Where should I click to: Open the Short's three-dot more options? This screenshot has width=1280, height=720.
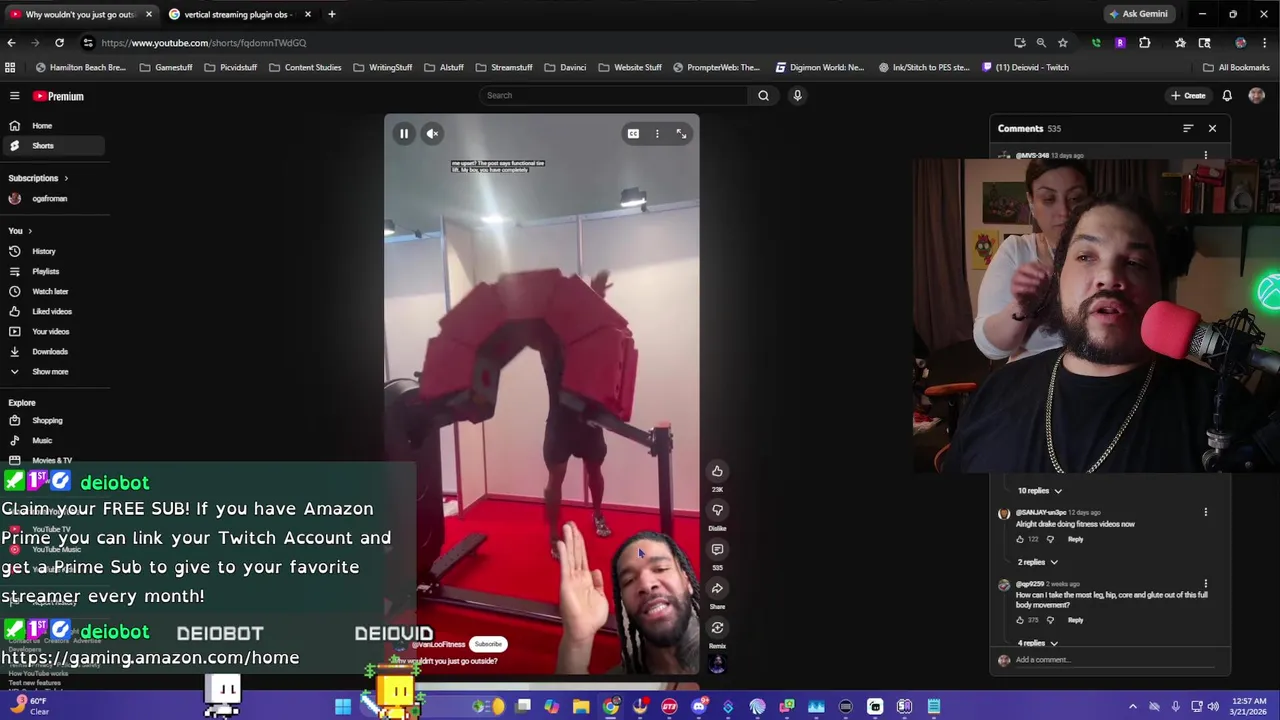[657, 133]
